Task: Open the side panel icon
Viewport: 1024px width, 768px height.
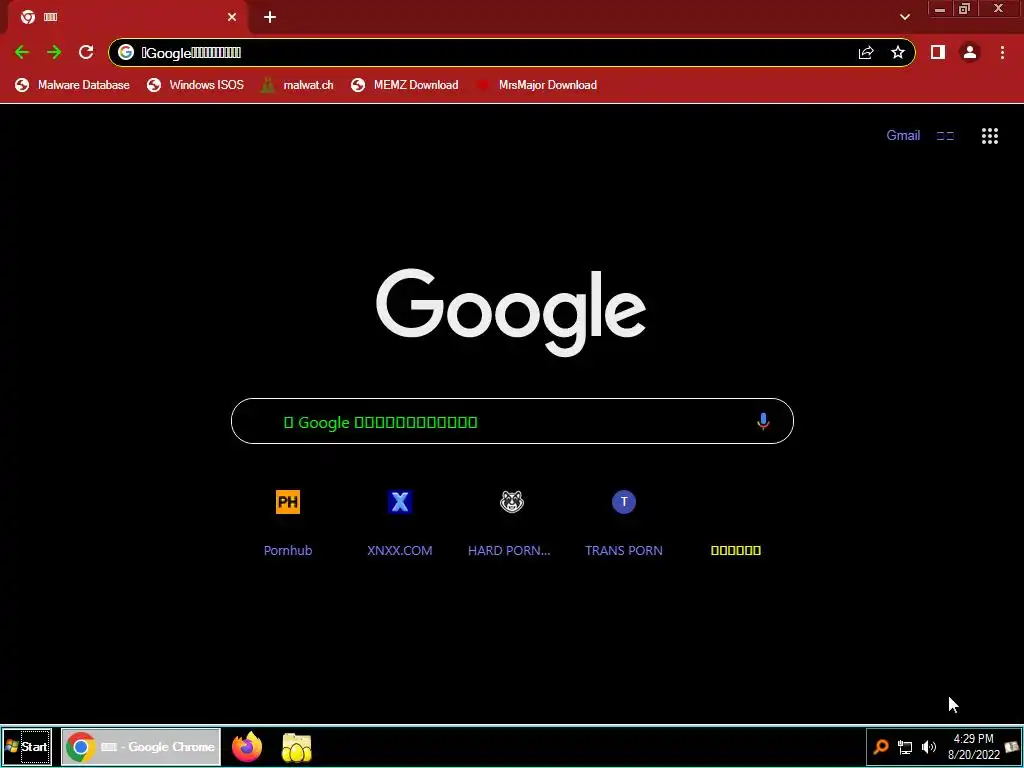Action: click(x=938, y=52)
